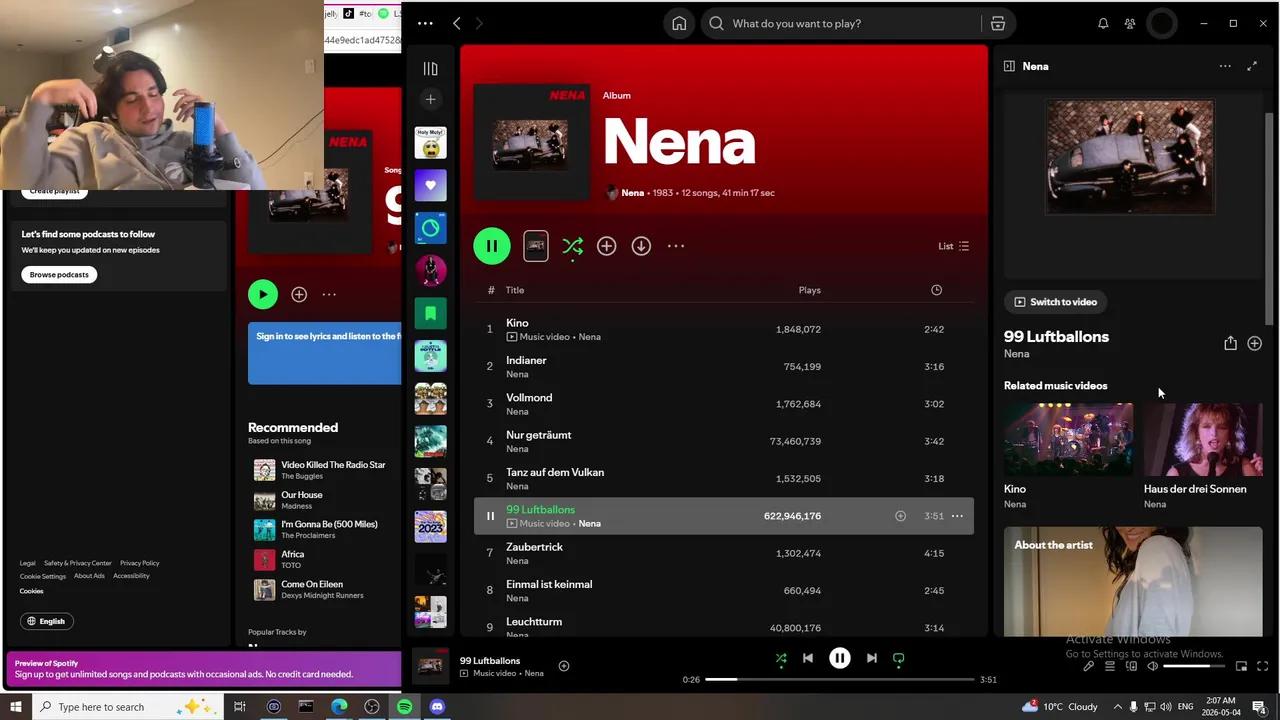Viewport: 1280px width, 720px height.
Task: Open more options for the 99 Luftballons row
Action: [957, 516]
